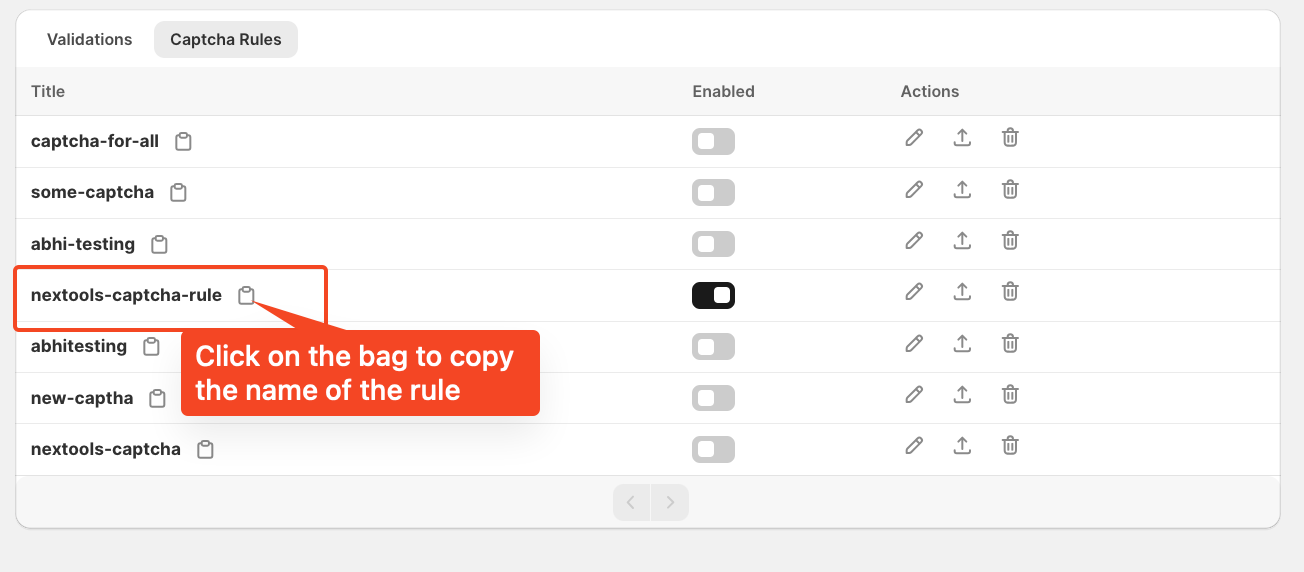Switch to the Validations tab

point(90,40)
